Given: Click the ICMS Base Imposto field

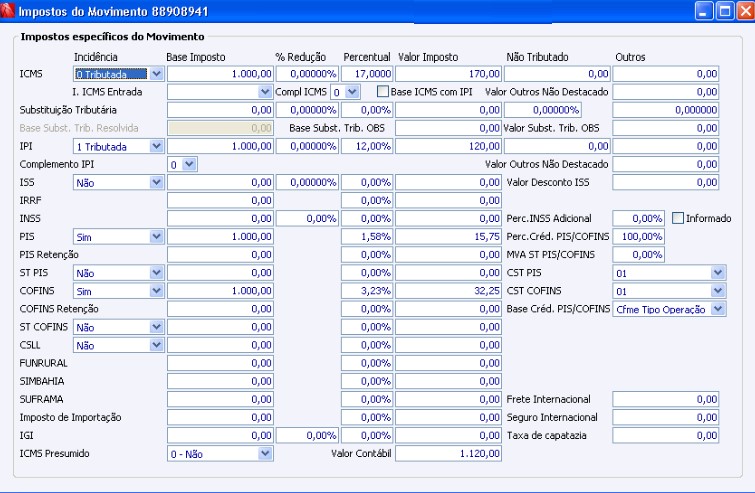Looking at the screenshot, I should pyautogui.click(x=221, y=74).
